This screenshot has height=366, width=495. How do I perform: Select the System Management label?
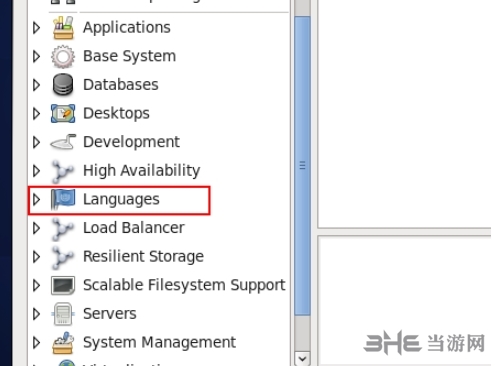(x=159, y=343)
